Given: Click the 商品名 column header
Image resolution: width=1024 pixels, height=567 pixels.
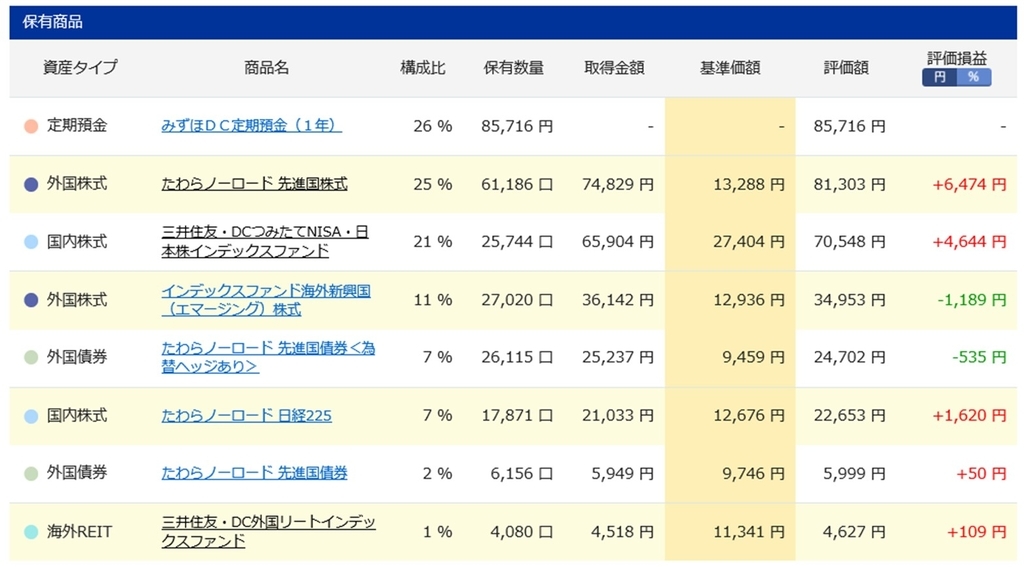Looking at the screenshot, I should tap(266, 67).
